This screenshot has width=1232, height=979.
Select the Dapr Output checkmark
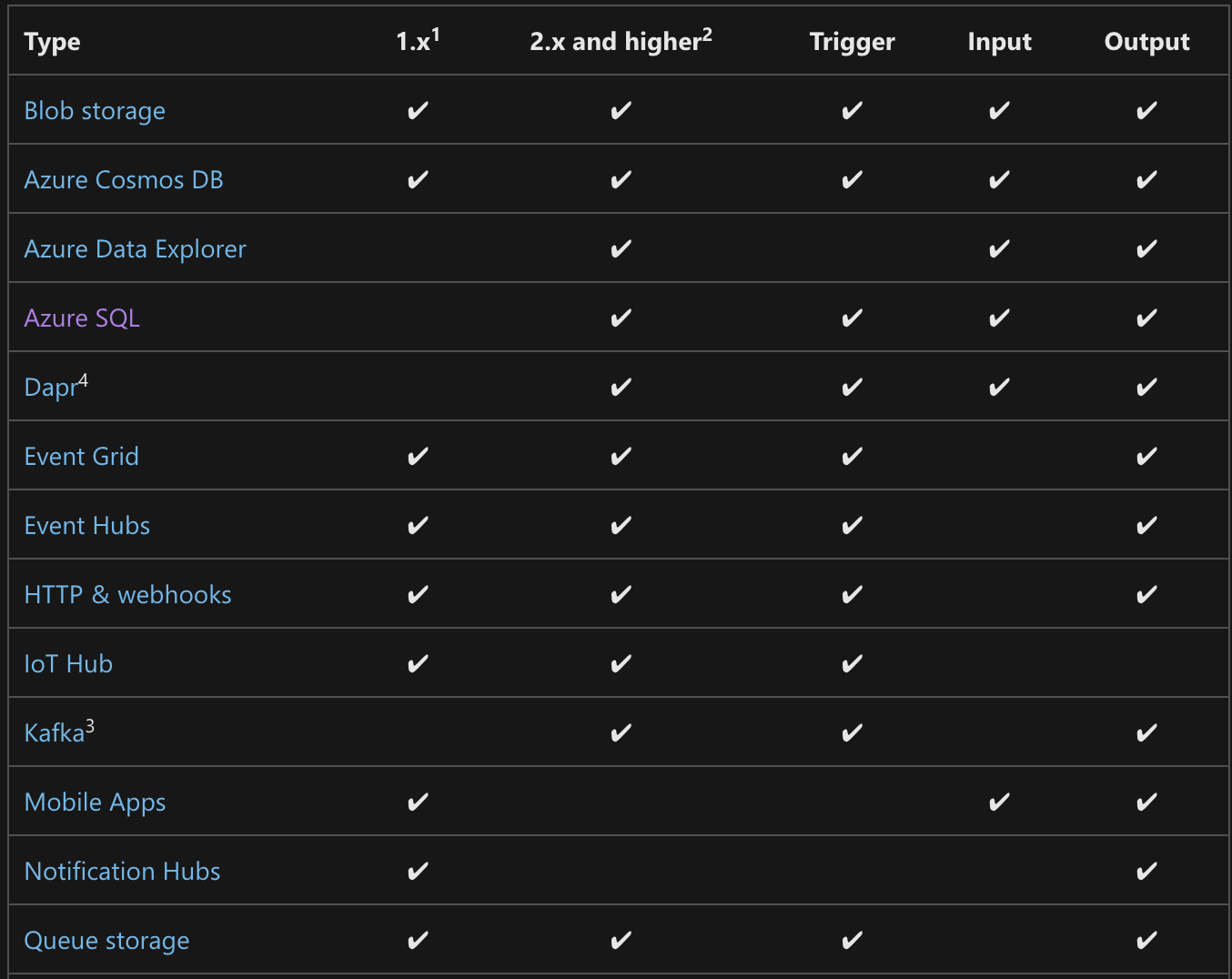[x=1147, y=388]
